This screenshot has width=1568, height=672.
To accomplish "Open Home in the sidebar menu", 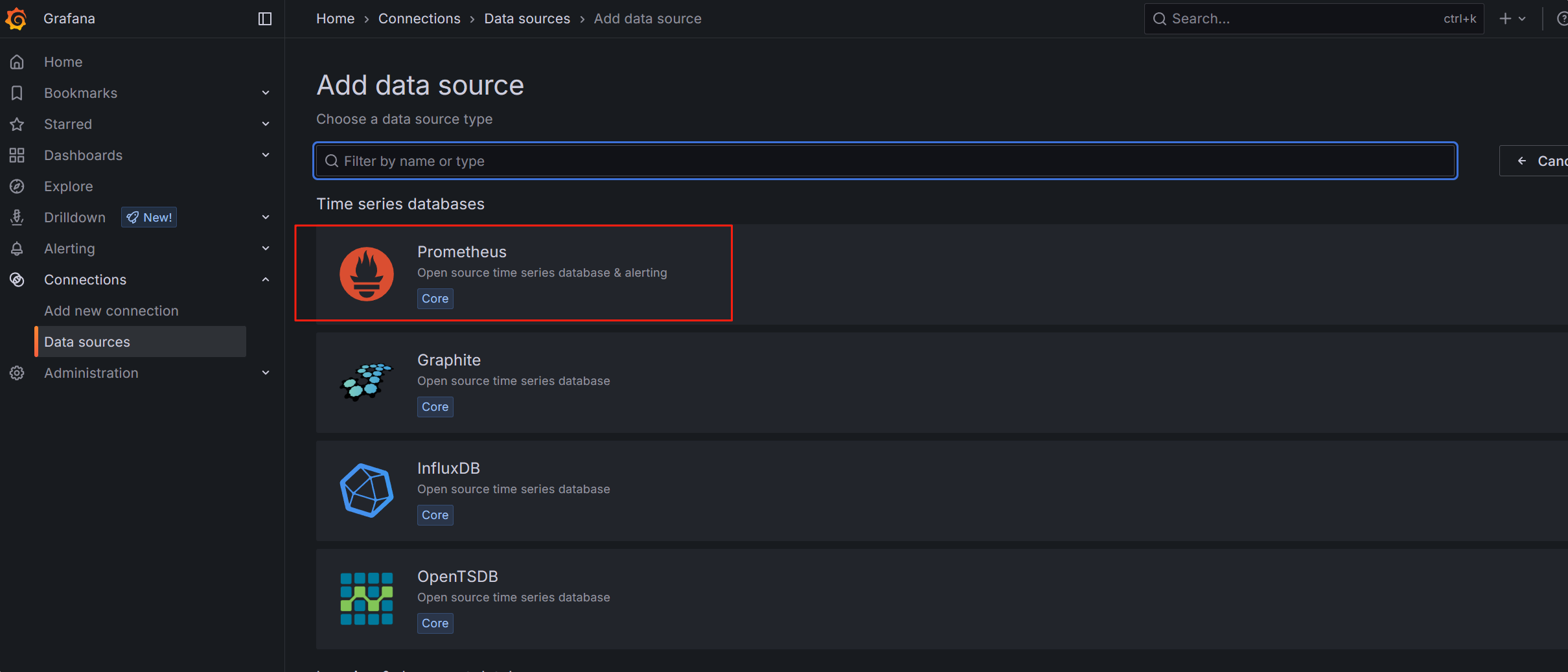I will (63, 62).
